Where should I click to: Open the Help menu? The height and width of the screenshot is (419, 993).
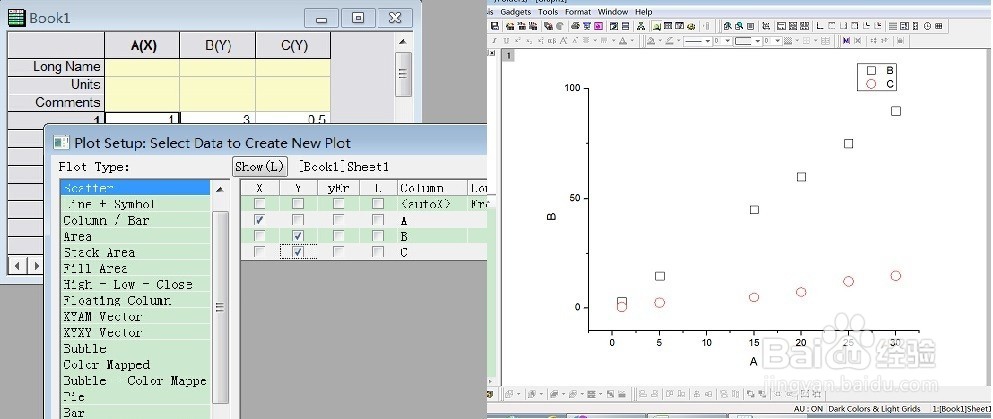pos(643,11)
